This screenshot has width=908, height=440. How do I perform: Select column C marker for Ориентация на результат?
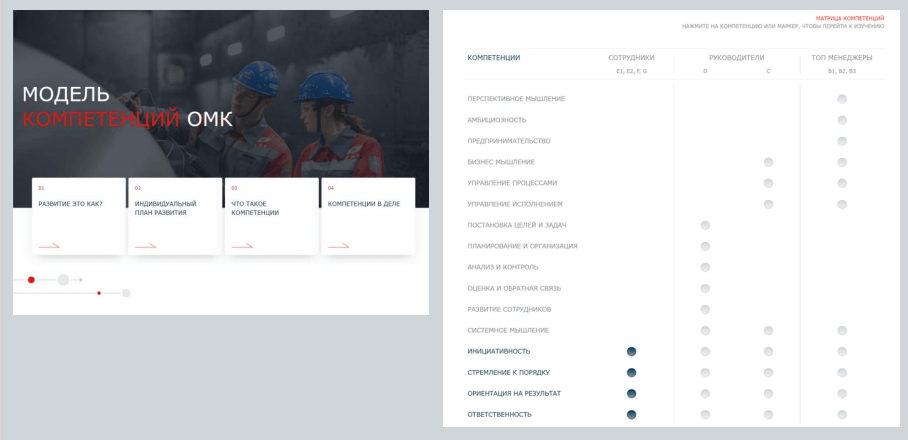click(768, 394)
